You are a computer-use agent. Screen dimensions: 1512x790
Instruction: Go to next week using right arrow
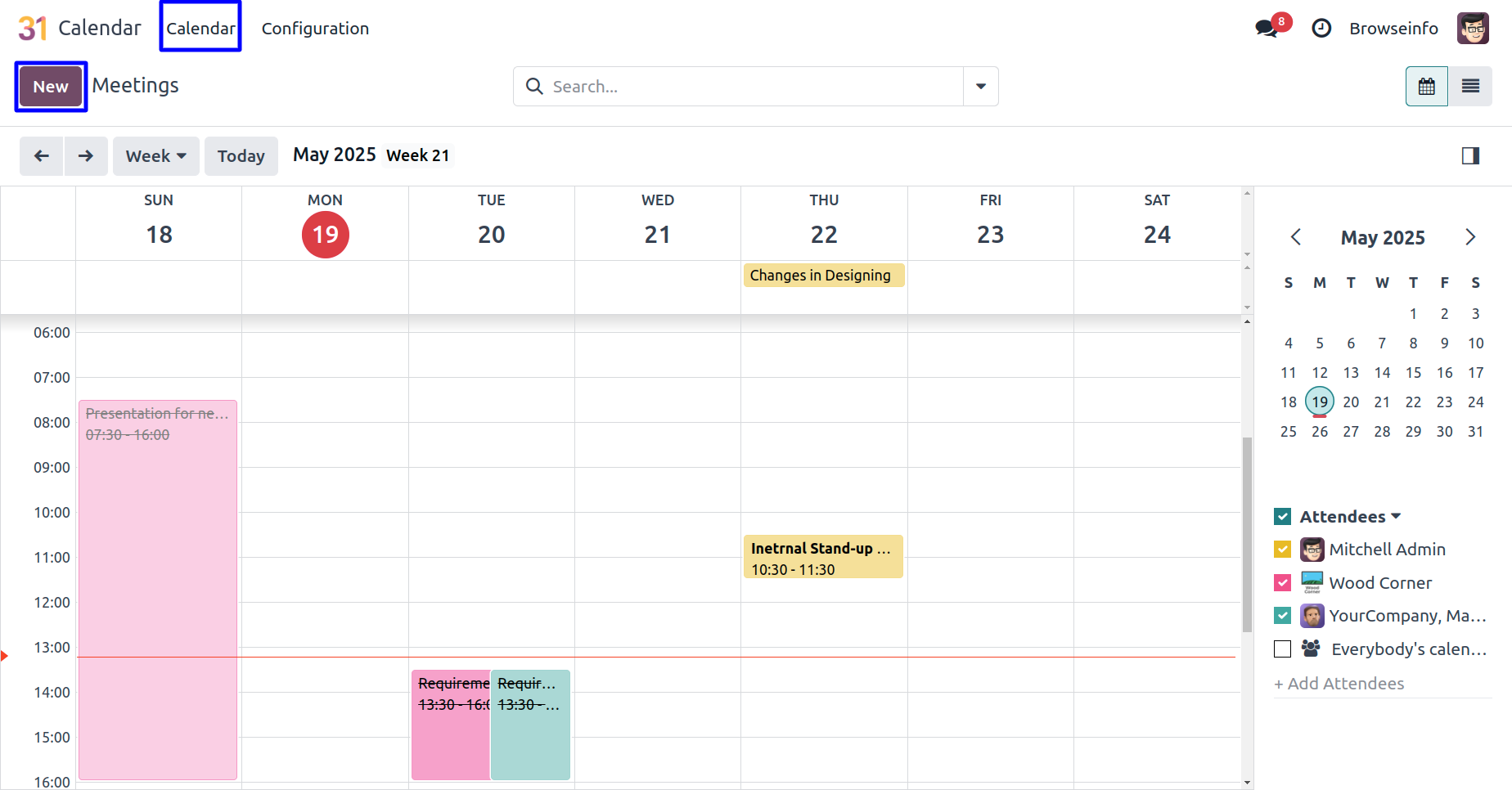86,156
